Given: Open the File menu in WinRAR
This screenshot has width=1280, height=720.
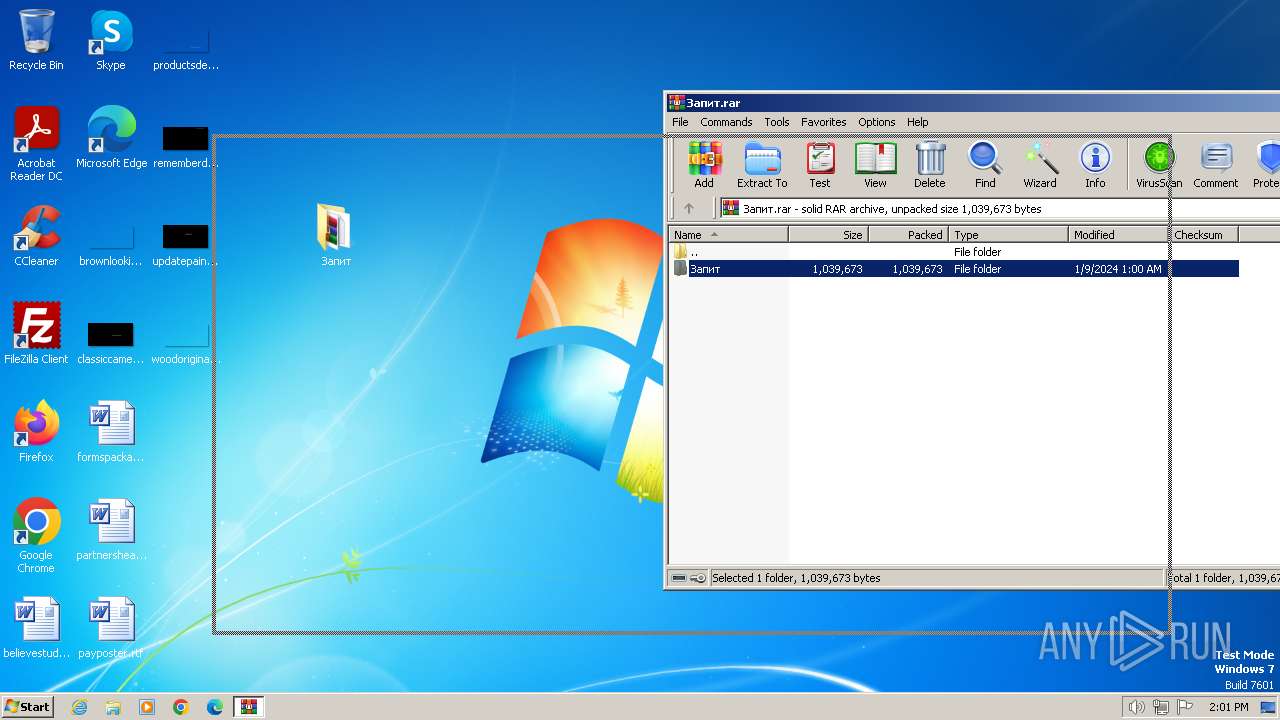Looking at the screenshot, I should pos(680,122).
